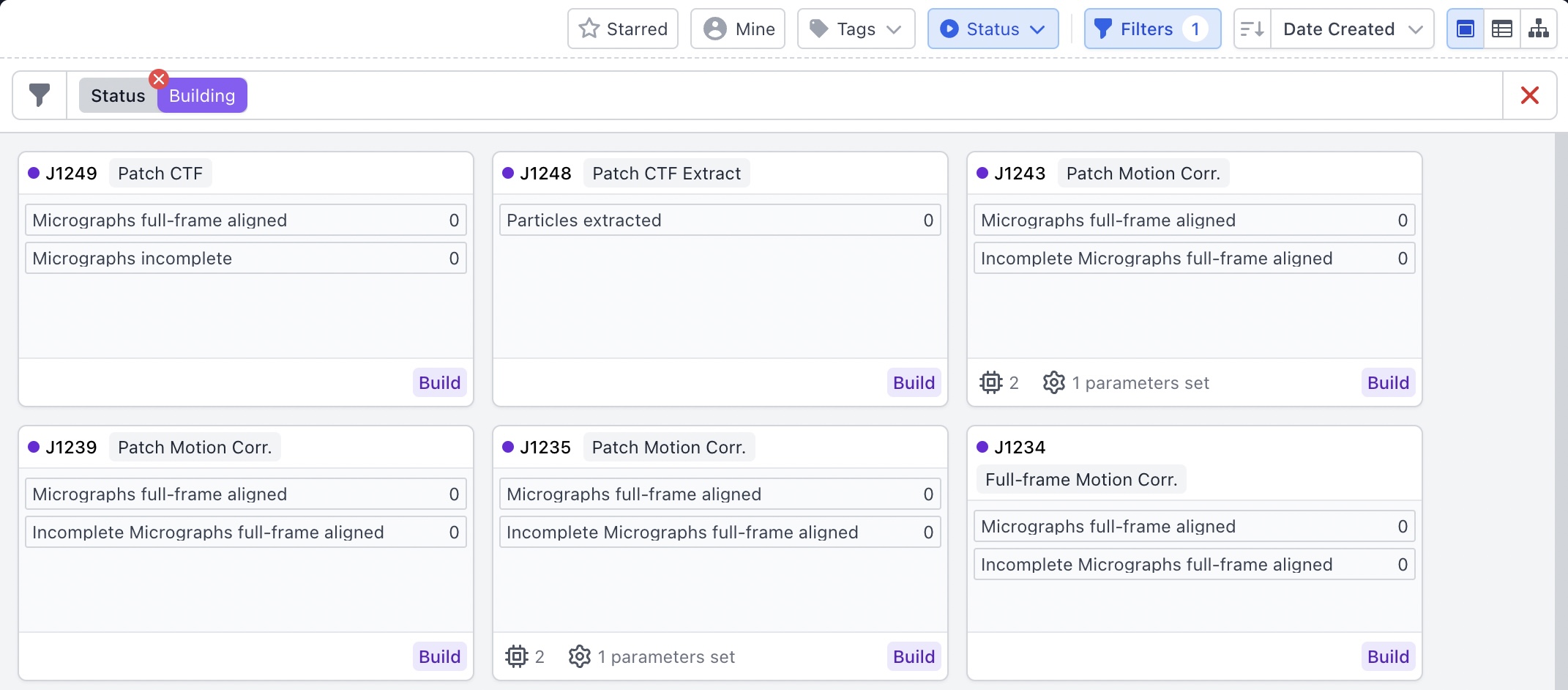Screen dimensions: 1568x690
Task: Remove the Status Building filter chip
Action: pyautogui.click(x=159, y=79)
